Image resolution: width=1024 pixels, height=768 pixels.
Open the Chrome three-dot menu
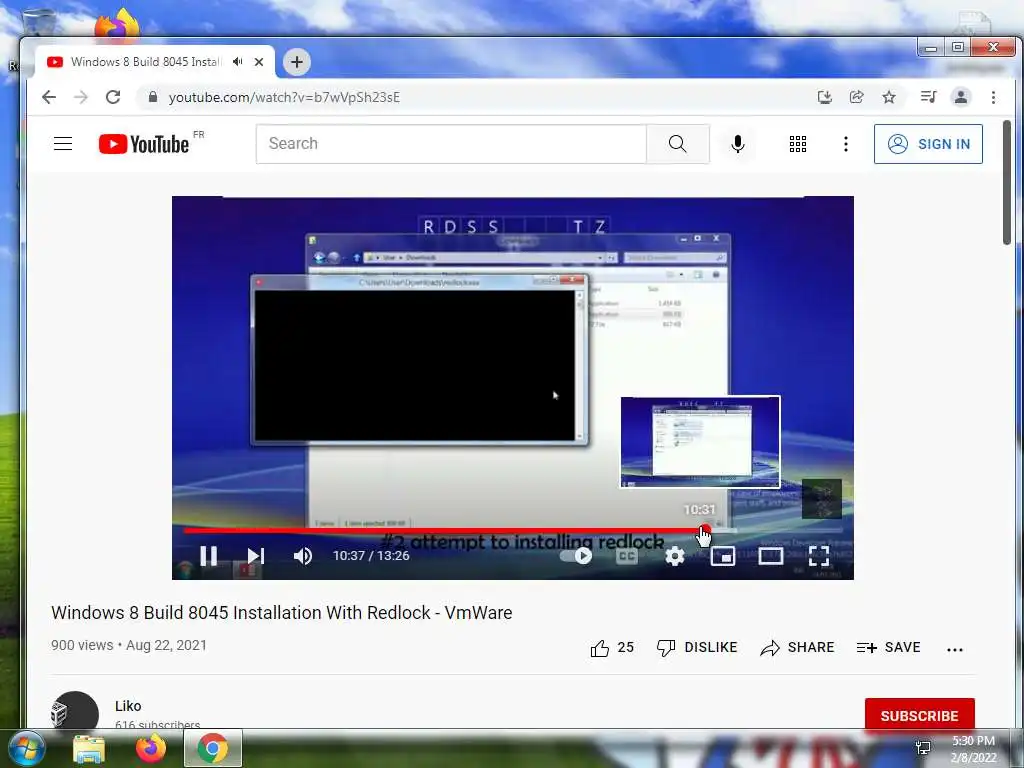click(993, 97)
